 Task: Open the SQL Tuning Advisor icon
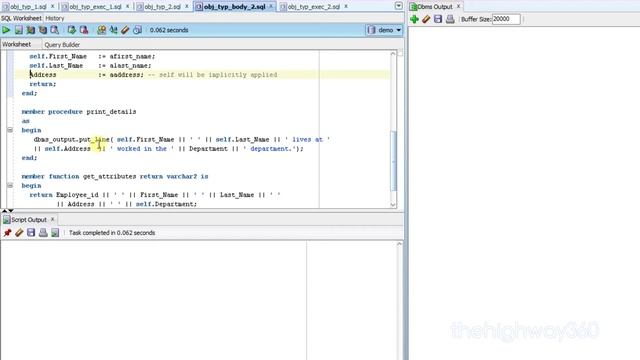click(54, 30)
